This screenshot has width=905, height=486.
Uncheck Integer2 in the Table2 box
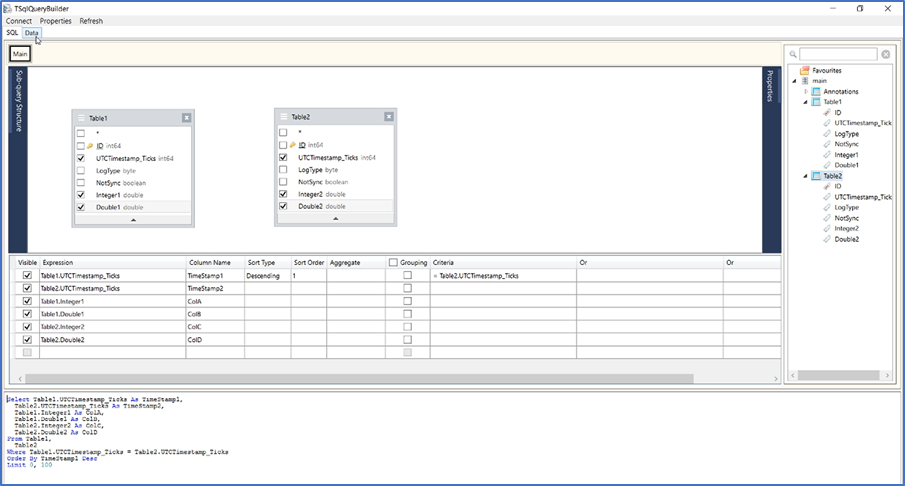(x=283, y=194)
